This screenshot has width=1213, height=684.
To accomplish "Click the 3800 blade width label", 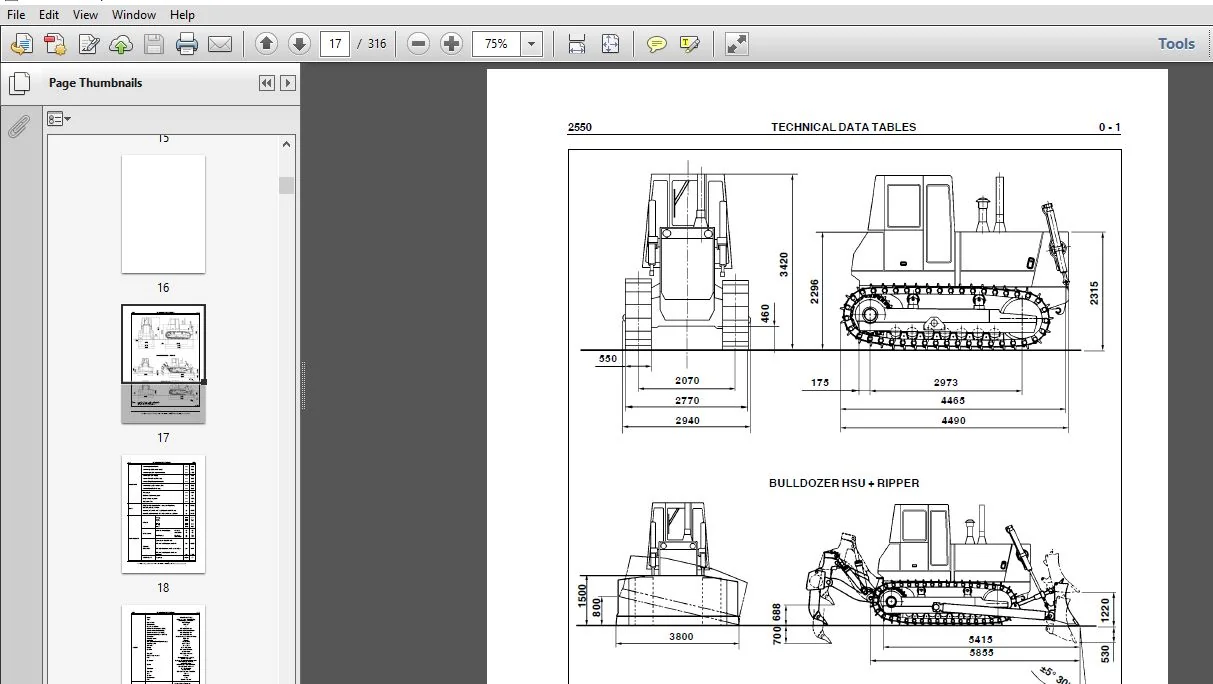I will (680, 636).
